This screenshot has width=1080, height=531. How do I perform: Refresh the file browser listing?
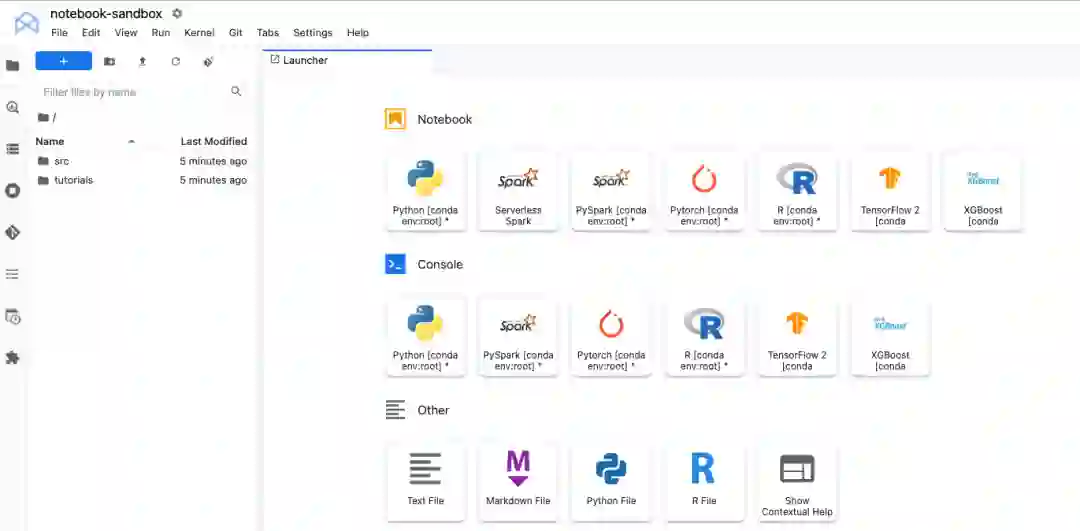[x=176, y=61]
